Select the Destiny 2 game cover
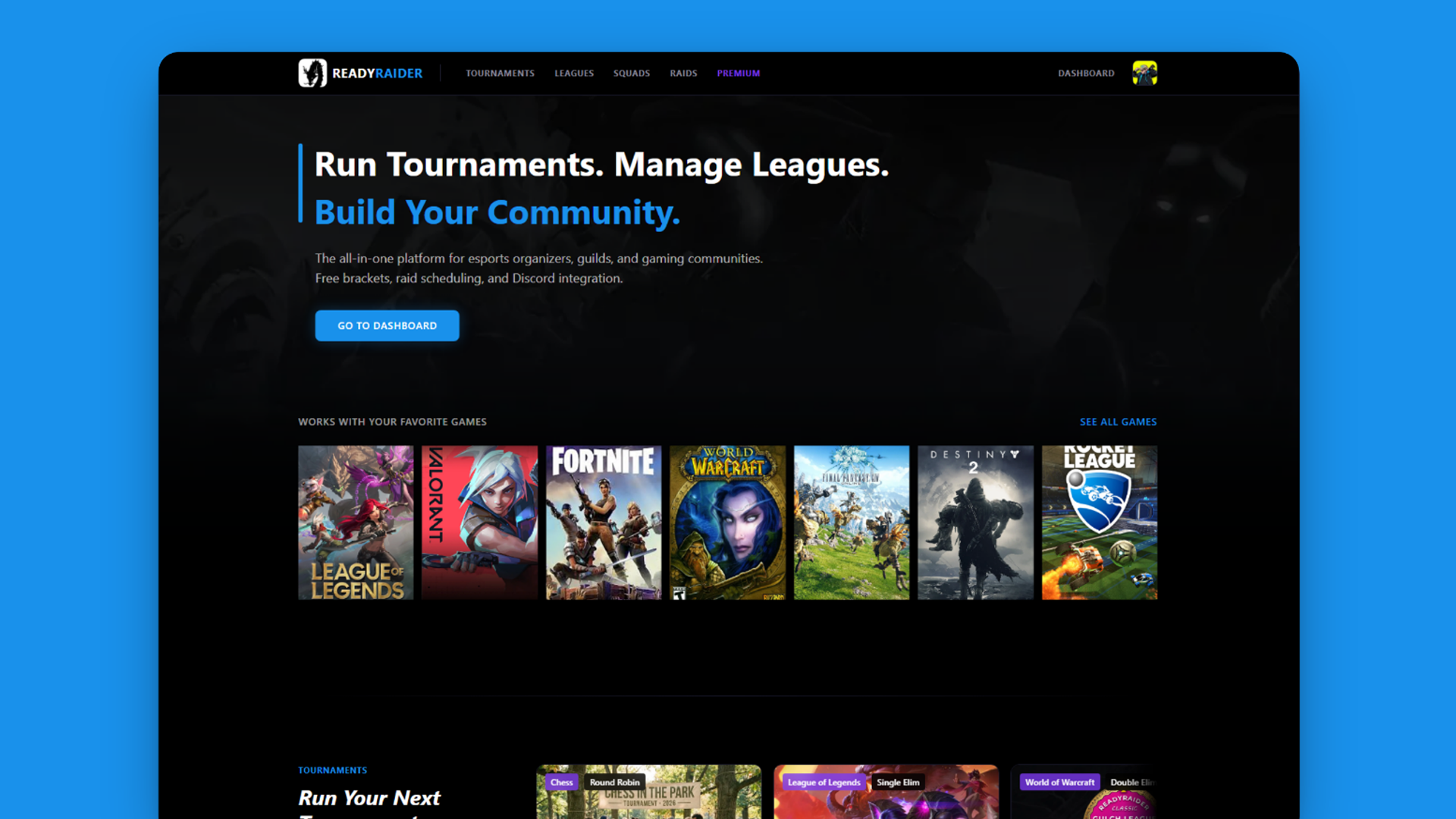The image size is (1456, 819). click(975, 522)
